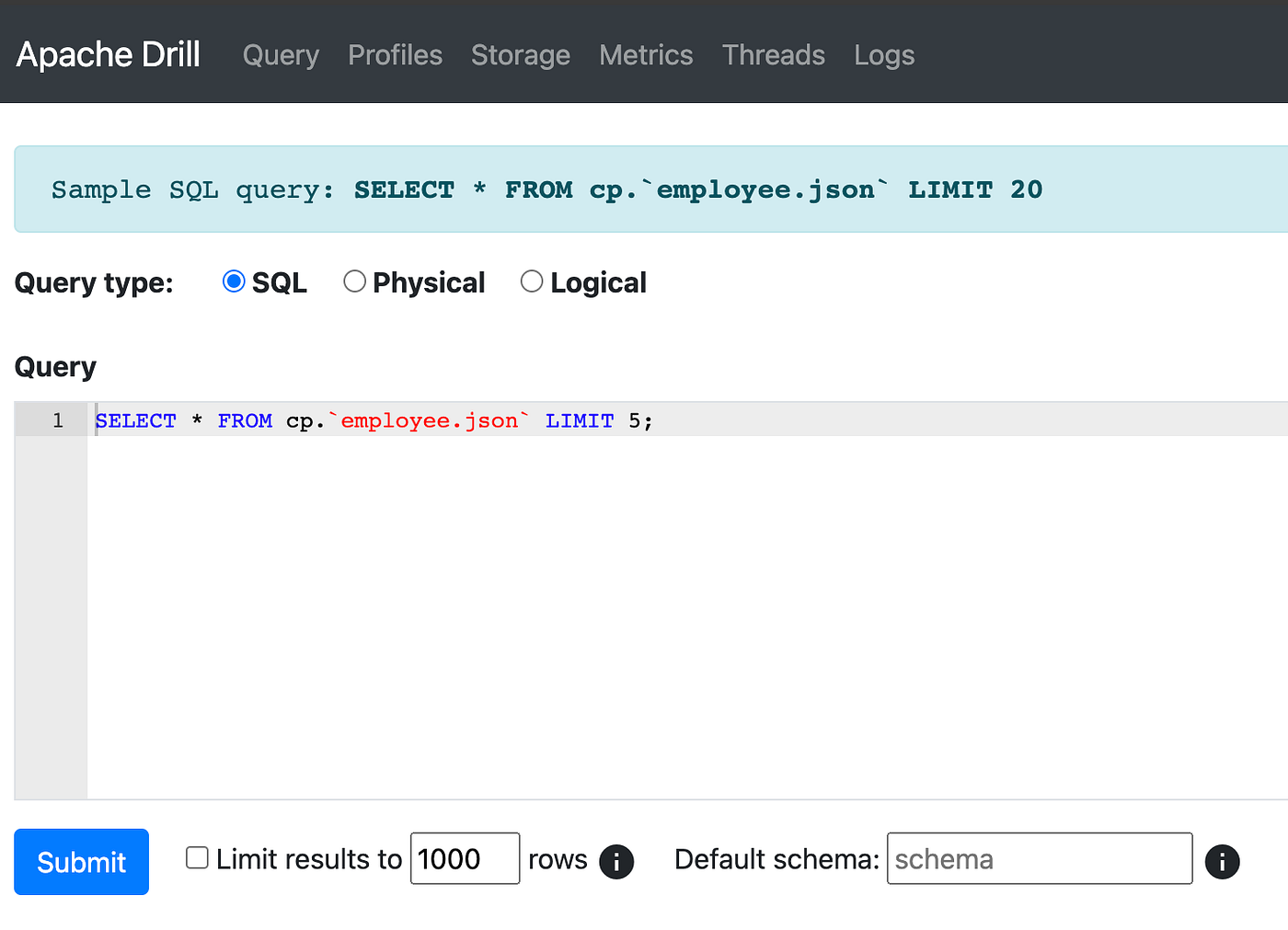Click the Default schema input field
Viewport: 1288px width, 930px height.
tap(1038, 858)
